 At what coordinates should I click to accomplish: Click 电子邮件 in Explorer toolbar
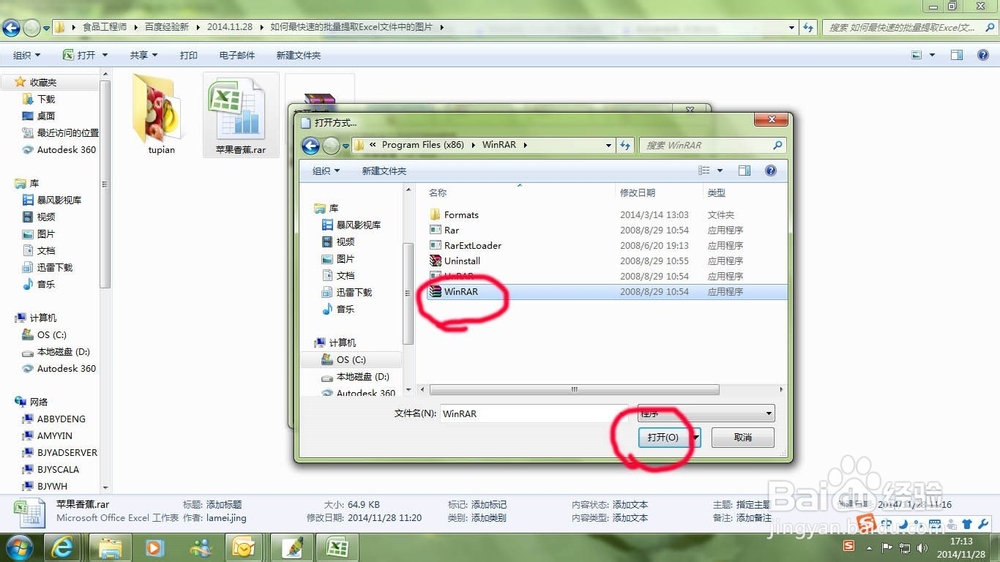tap(237, 55)
